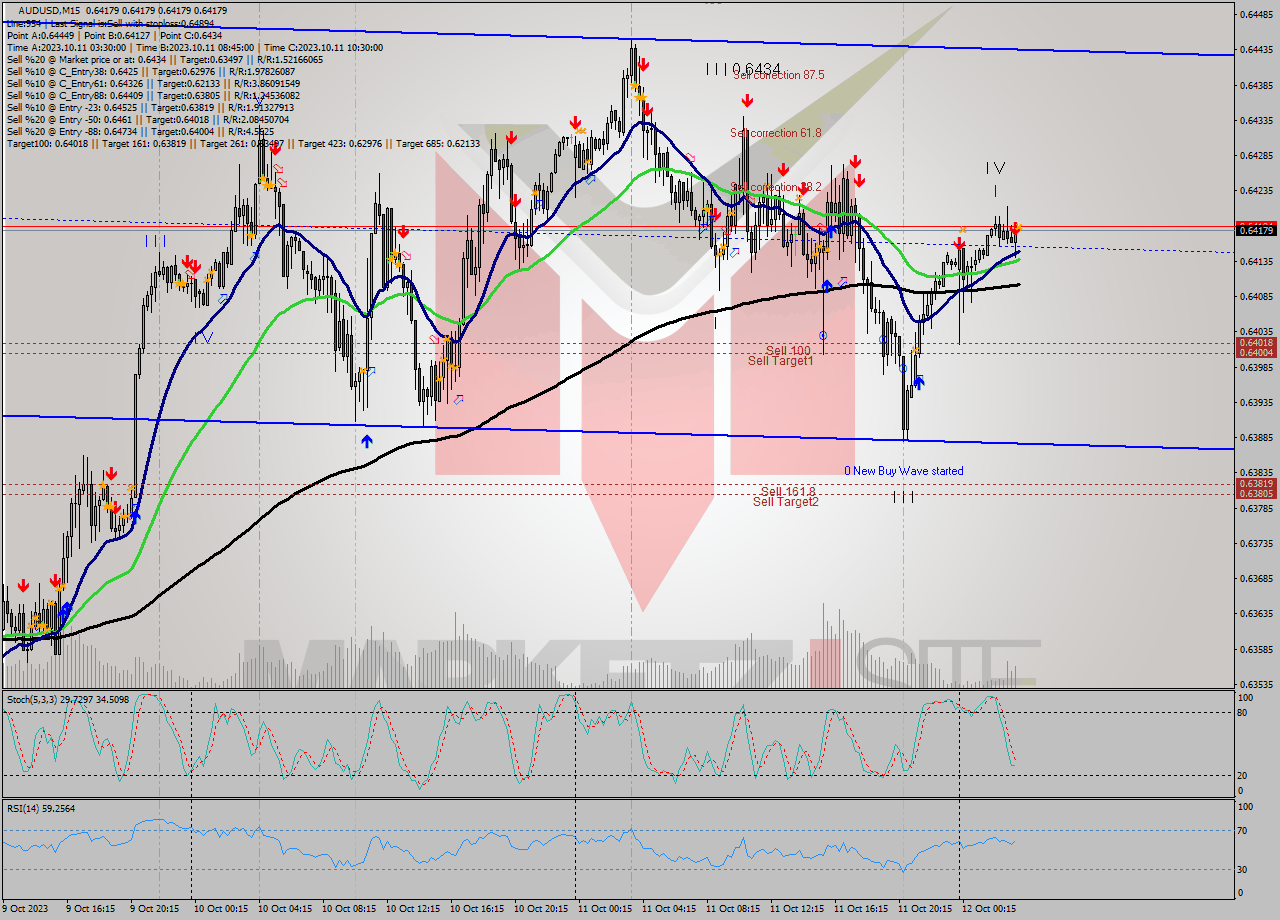The height and width of the screenshot is (920, 1280).
Task: Click the '11 Oct 20:15' time axis label
Action: click(x=924, y=908)
